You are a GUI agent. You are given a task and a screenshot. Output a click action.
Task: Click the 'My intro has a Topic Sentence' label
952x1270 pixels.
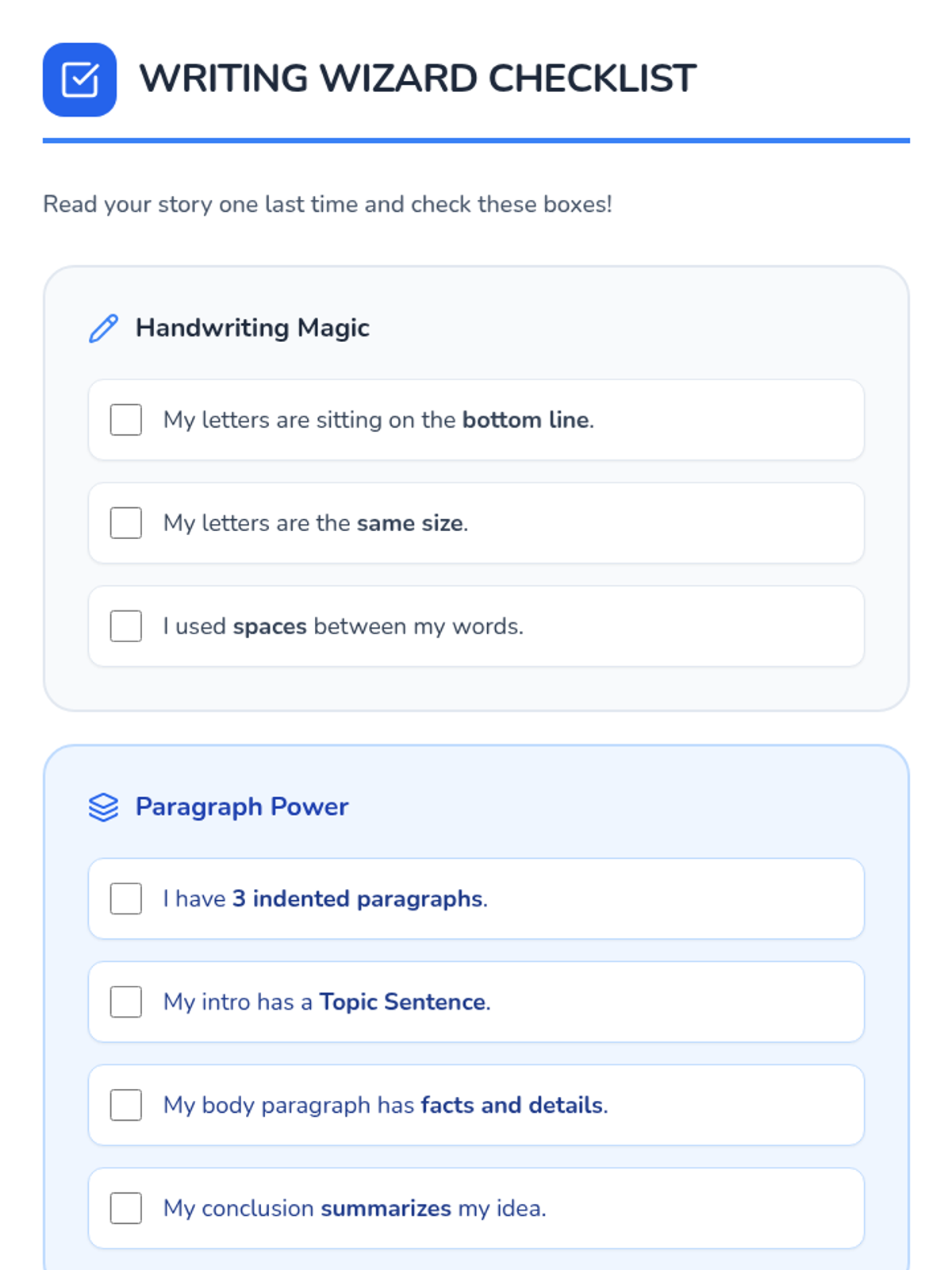coord(327,1002)
